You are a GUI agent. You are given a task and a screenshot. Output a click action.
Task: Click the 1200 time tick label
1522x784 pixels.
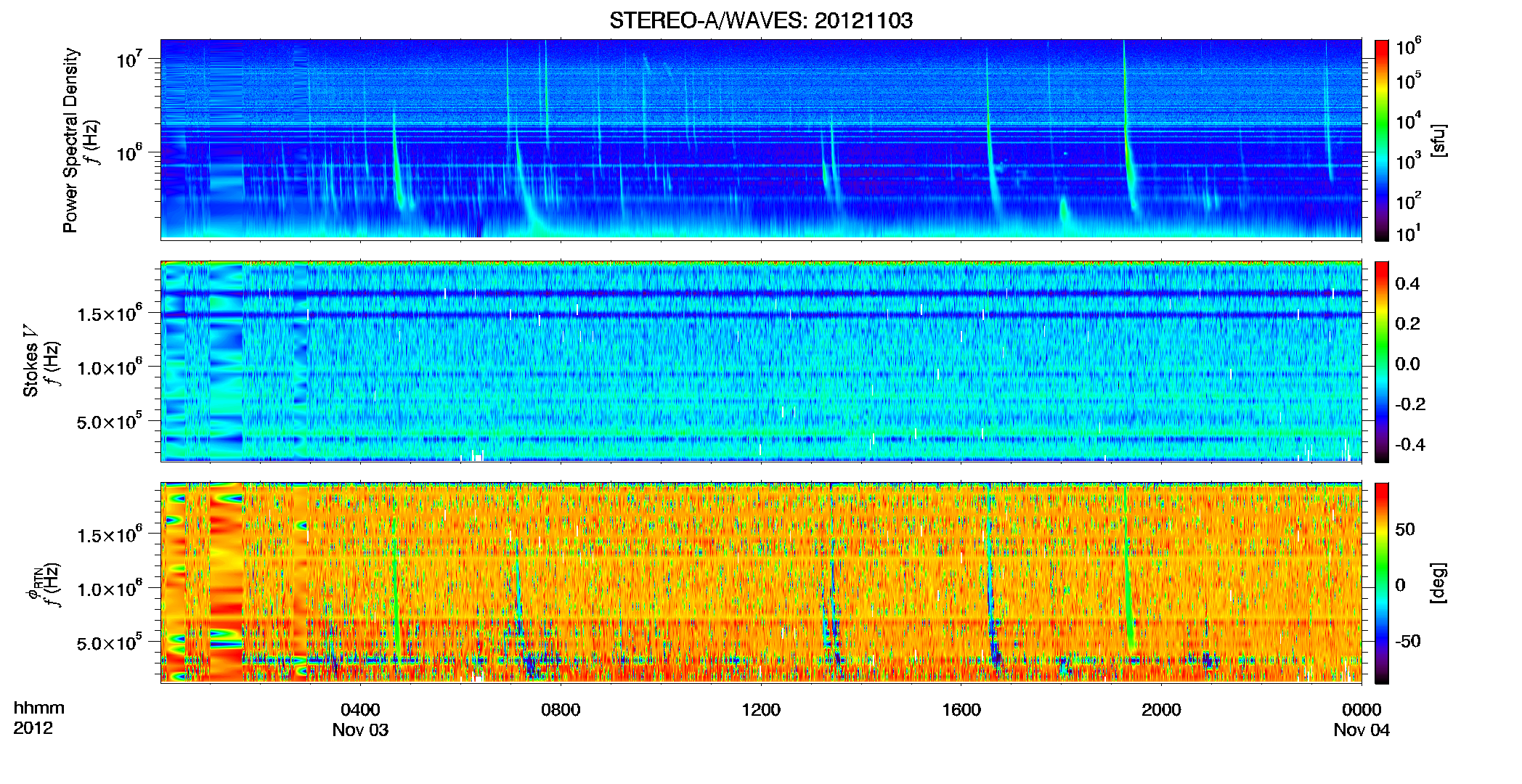(x=761, y=710)
